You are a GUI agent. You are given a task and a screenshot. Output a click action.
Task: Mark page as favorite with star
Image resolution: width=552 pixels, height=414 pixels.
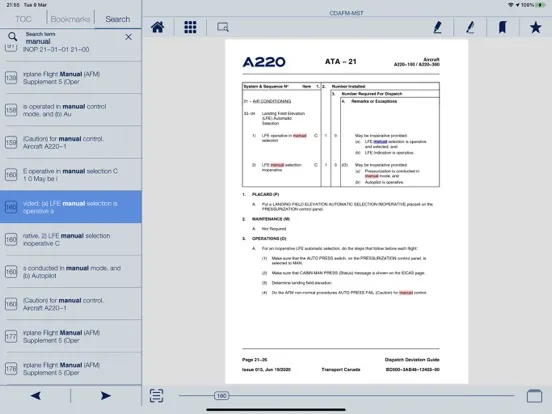[x=535, y=27]
